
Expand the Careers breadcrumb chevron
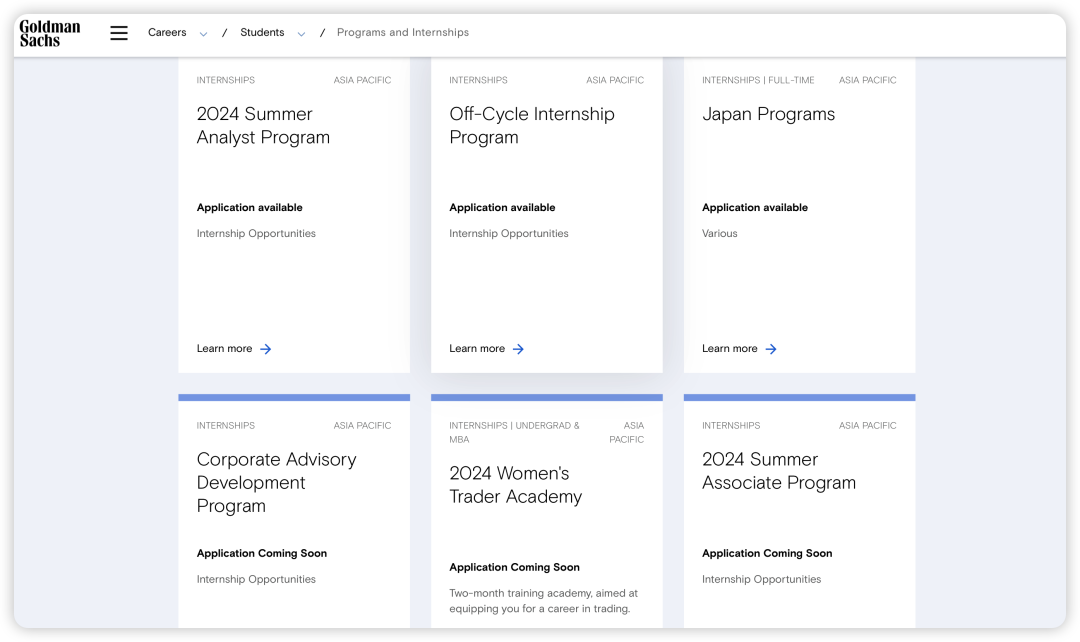(203, 34)
